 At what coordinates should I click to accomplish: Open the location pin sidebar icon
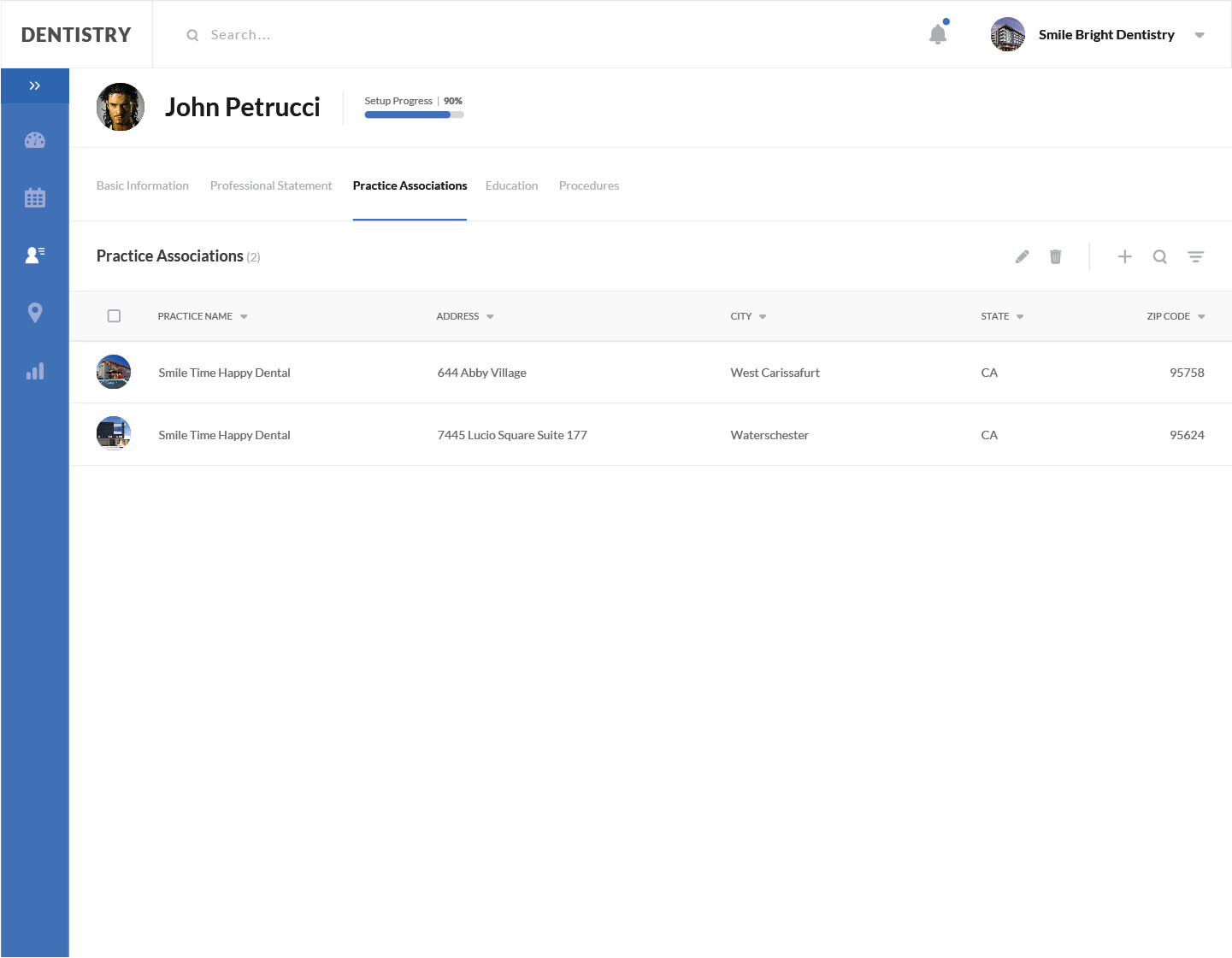coord(35,313)
